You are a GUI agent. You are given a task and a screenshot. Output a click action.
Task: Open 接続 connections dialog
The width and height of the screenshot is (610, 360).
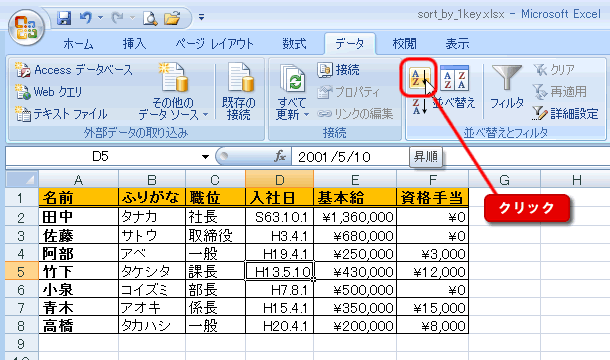click(x=338, y=70)
